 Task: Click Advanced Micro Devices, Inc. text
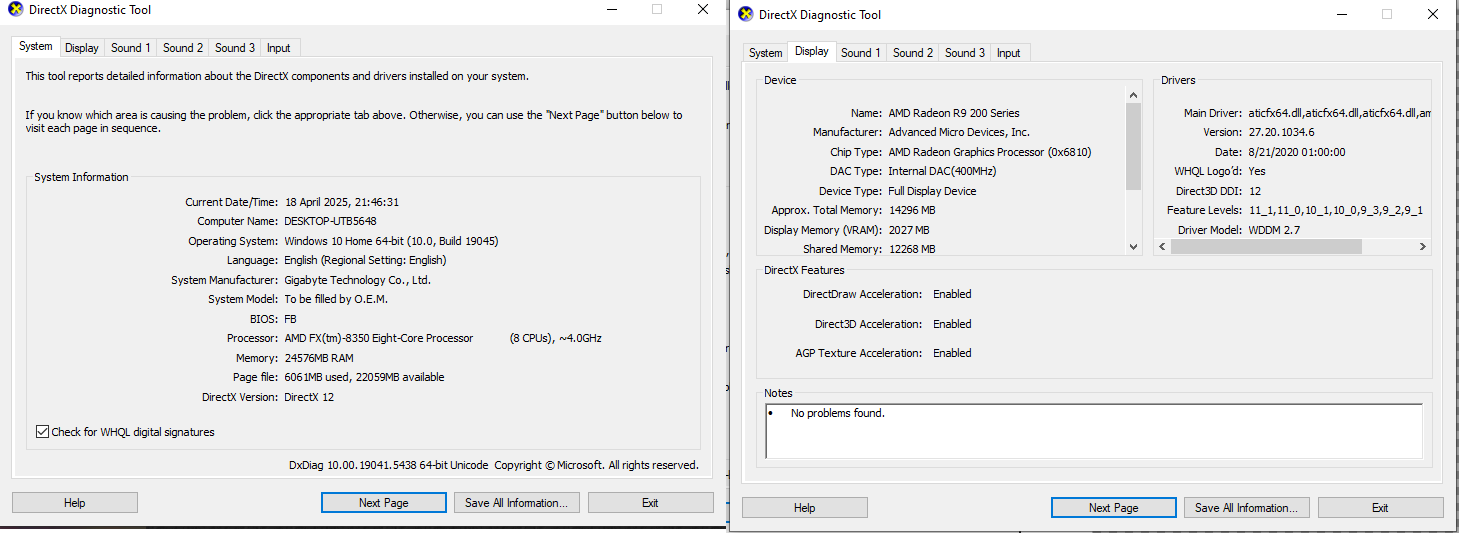click(959, 132)
